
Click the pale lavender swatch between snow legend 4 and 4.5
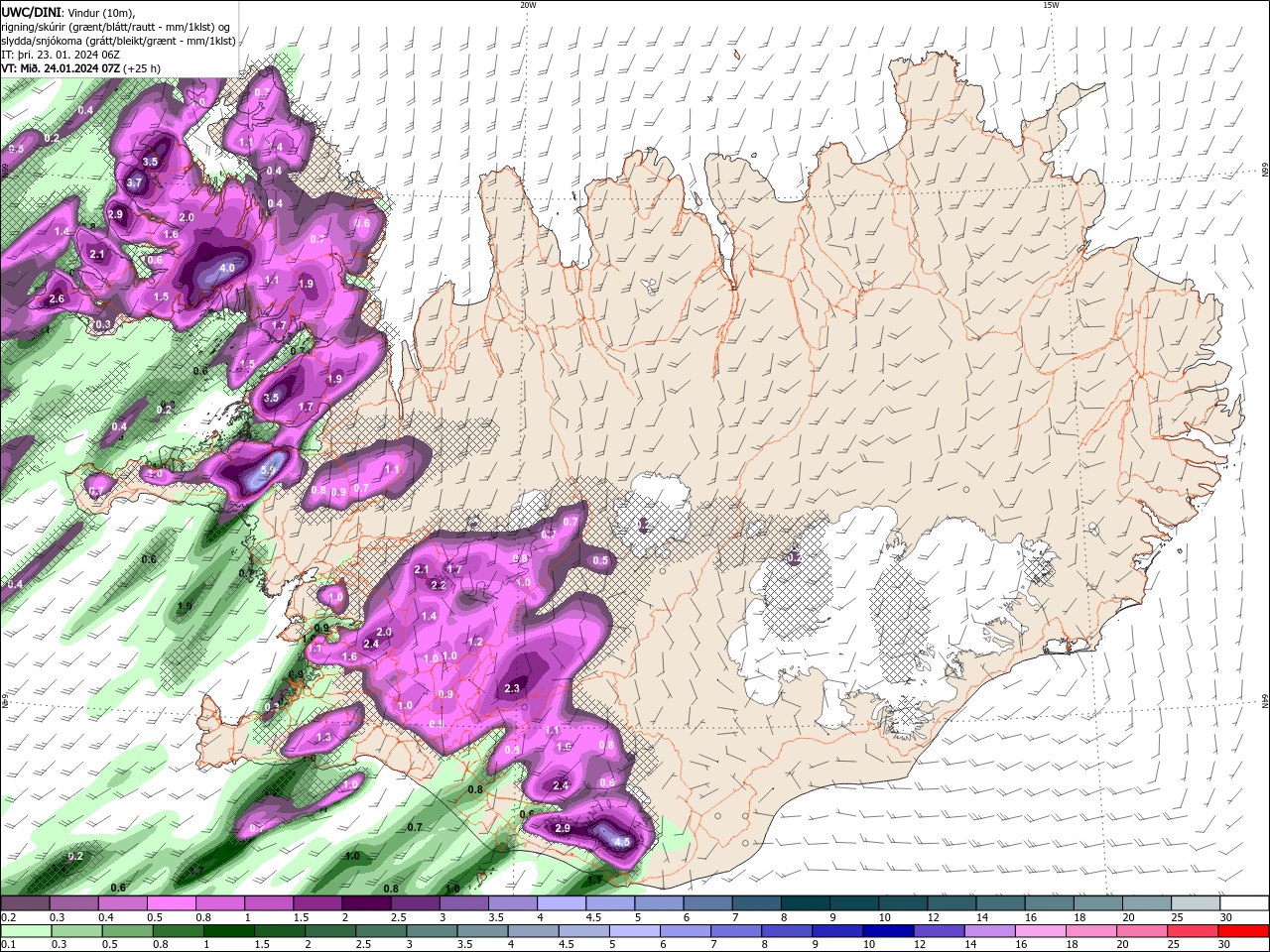tap(562, 903)
